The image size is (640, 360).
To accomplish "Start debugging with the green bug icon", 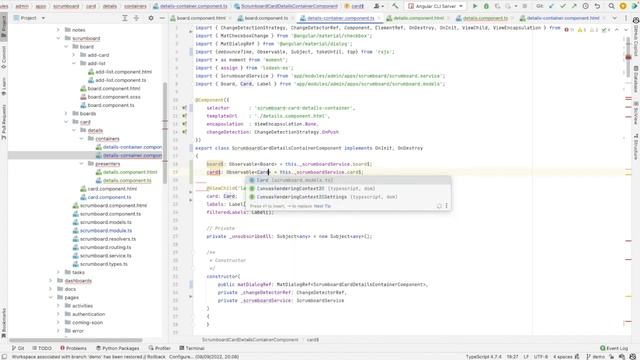I will pos(486,6).
